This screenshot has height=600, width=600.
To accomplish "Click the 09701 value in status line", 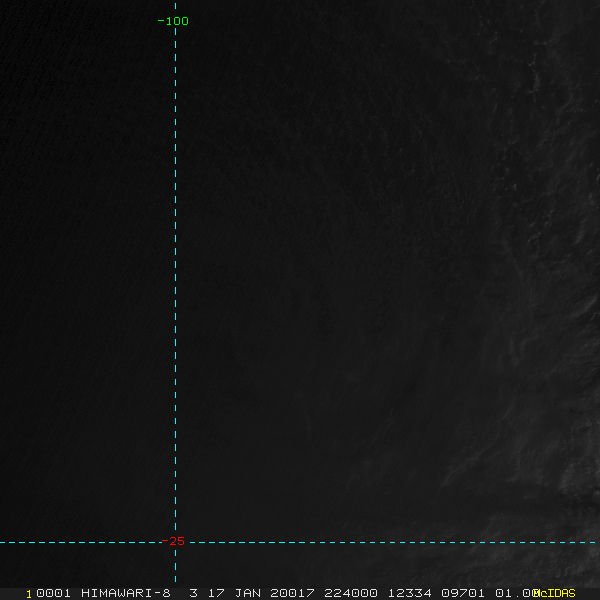I will (x=465, y=593).
